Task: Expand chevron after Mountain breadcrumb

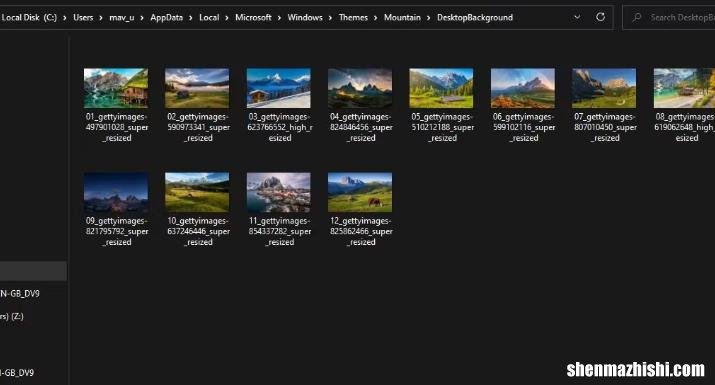Action: tap(428, 18)
